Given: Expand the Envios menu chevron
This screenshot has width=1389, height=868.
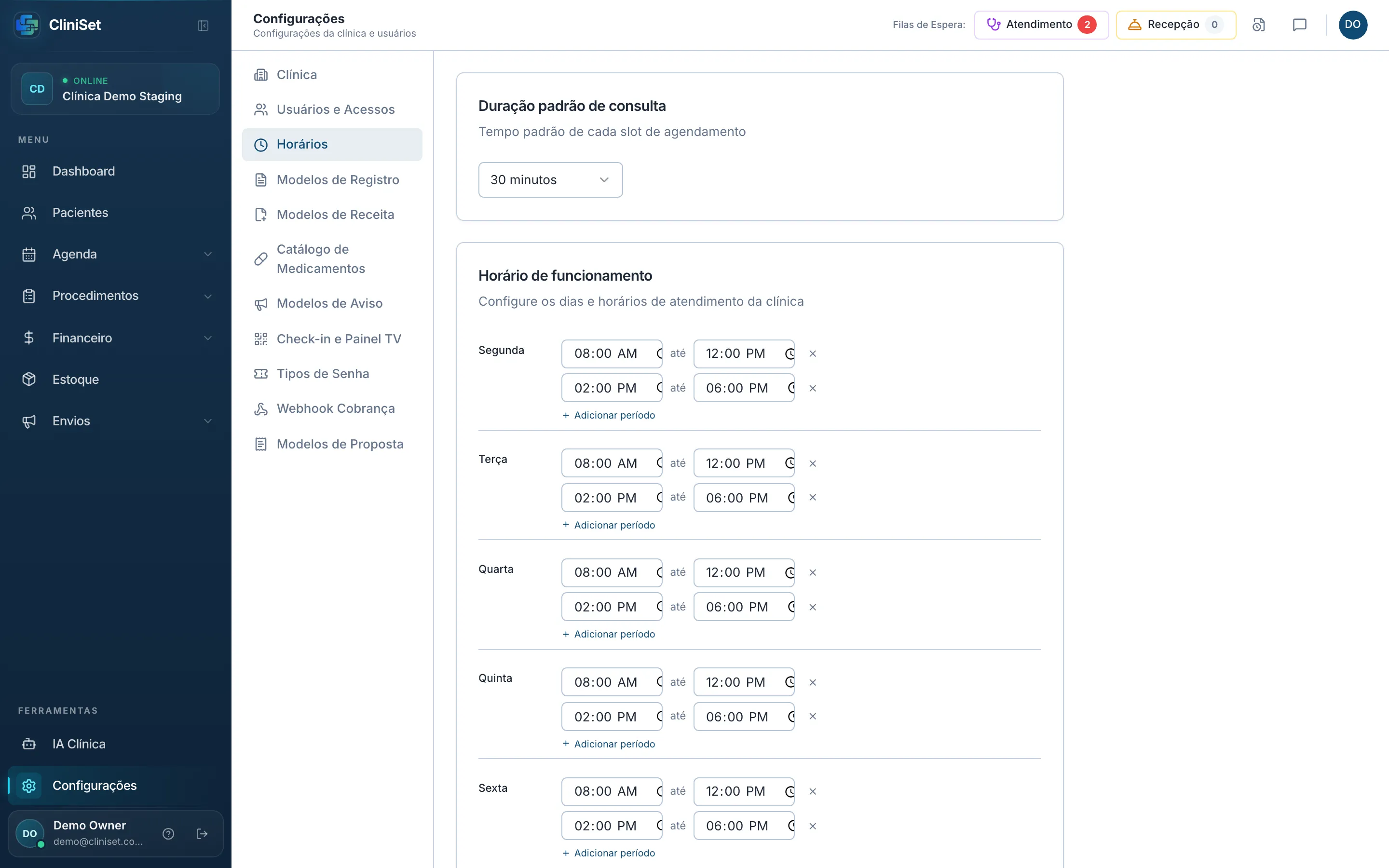Looking at the screenshot, I should coord(208,421).
